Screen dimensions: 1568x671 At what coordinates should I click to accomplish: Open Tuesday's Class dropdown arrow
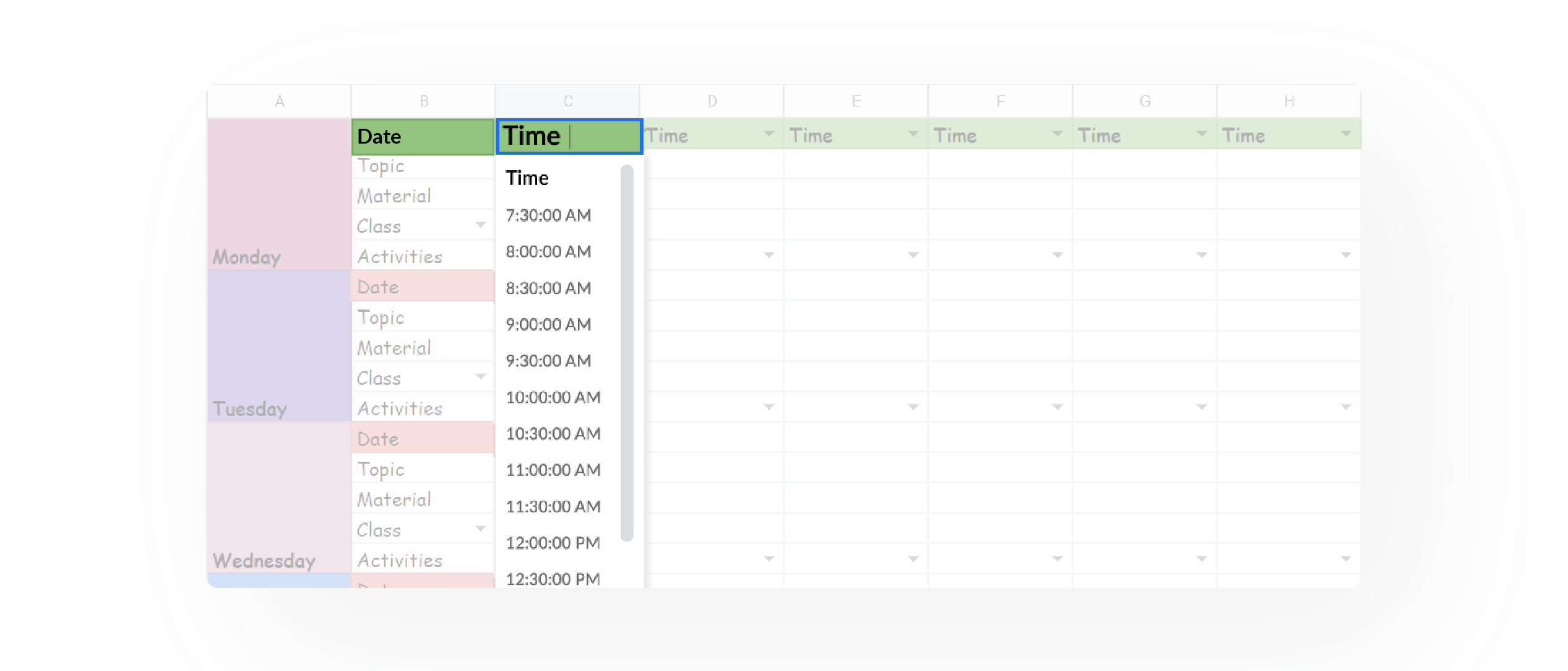(480, 377)
